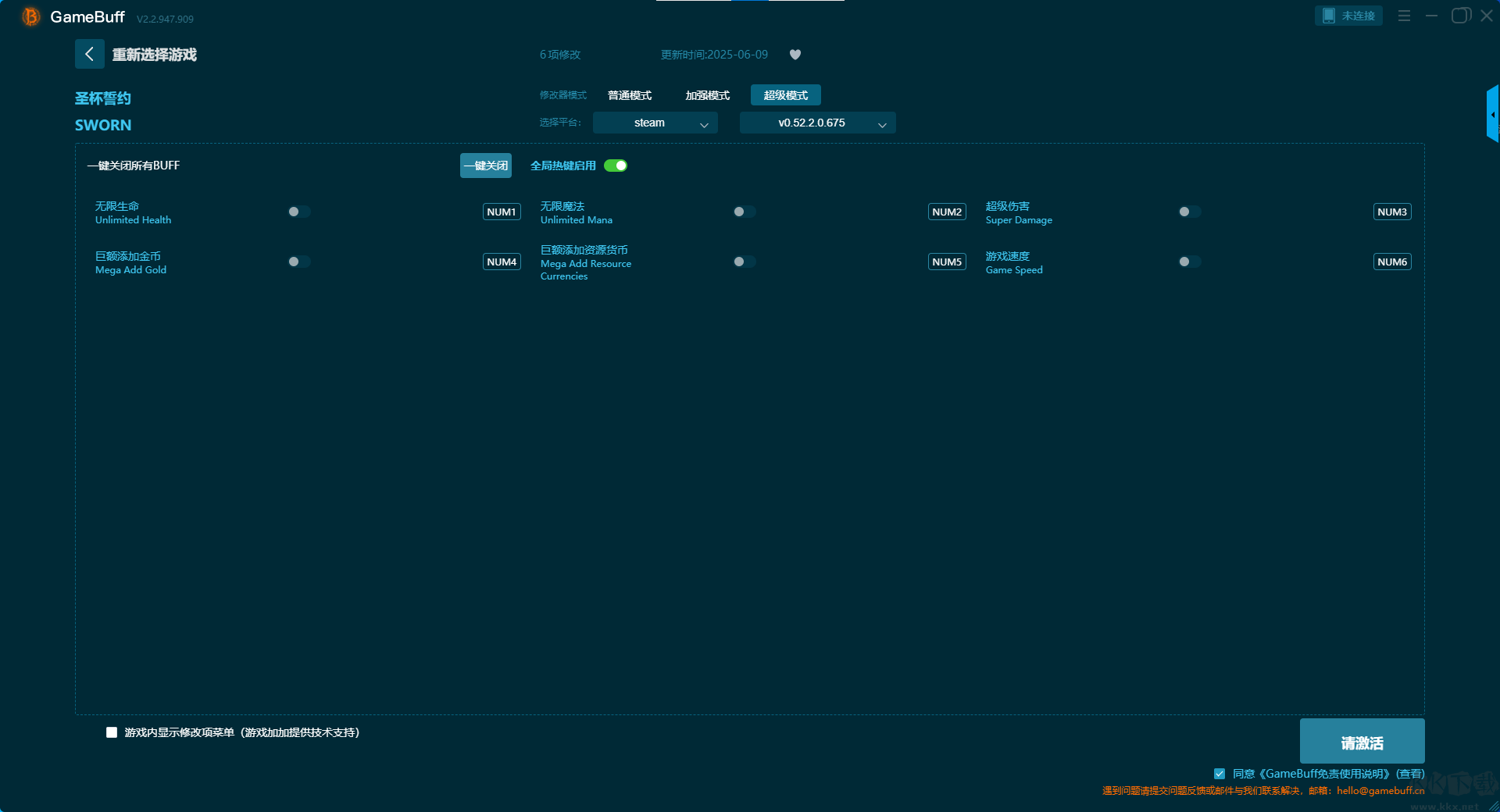Enable the Unlimited Health toggle
1500x812 pixels.
[x=298, y=212]
